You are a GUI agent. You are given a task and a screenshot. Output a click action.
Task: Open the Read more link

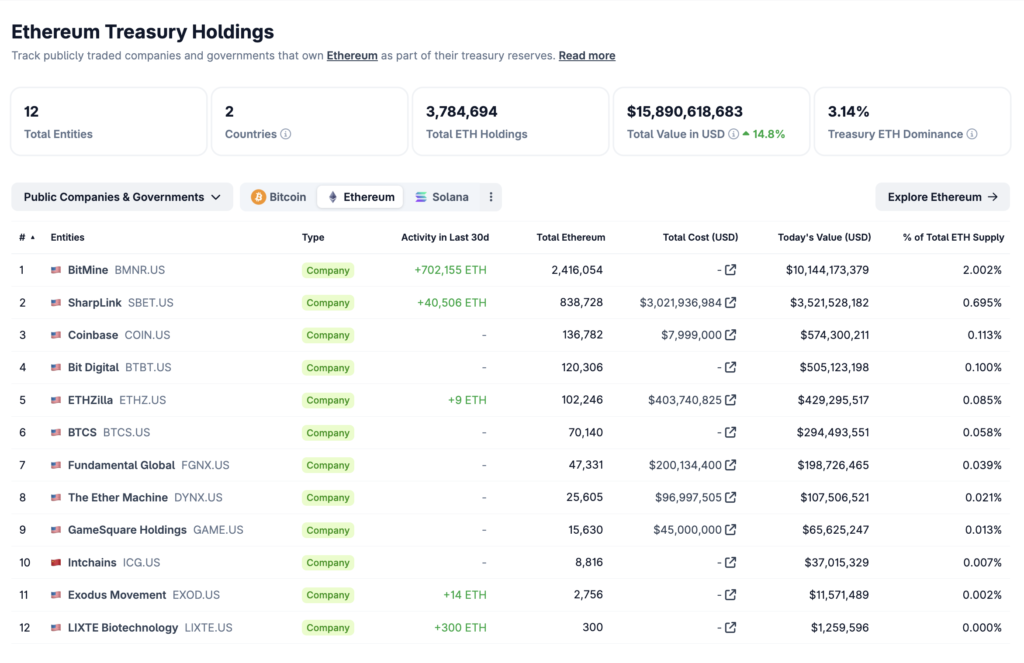coord(587,55)
